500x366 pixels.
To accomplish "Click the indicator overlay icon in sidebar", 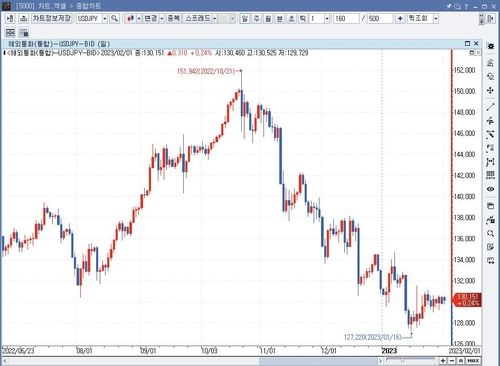I will (x=490, y=77).
